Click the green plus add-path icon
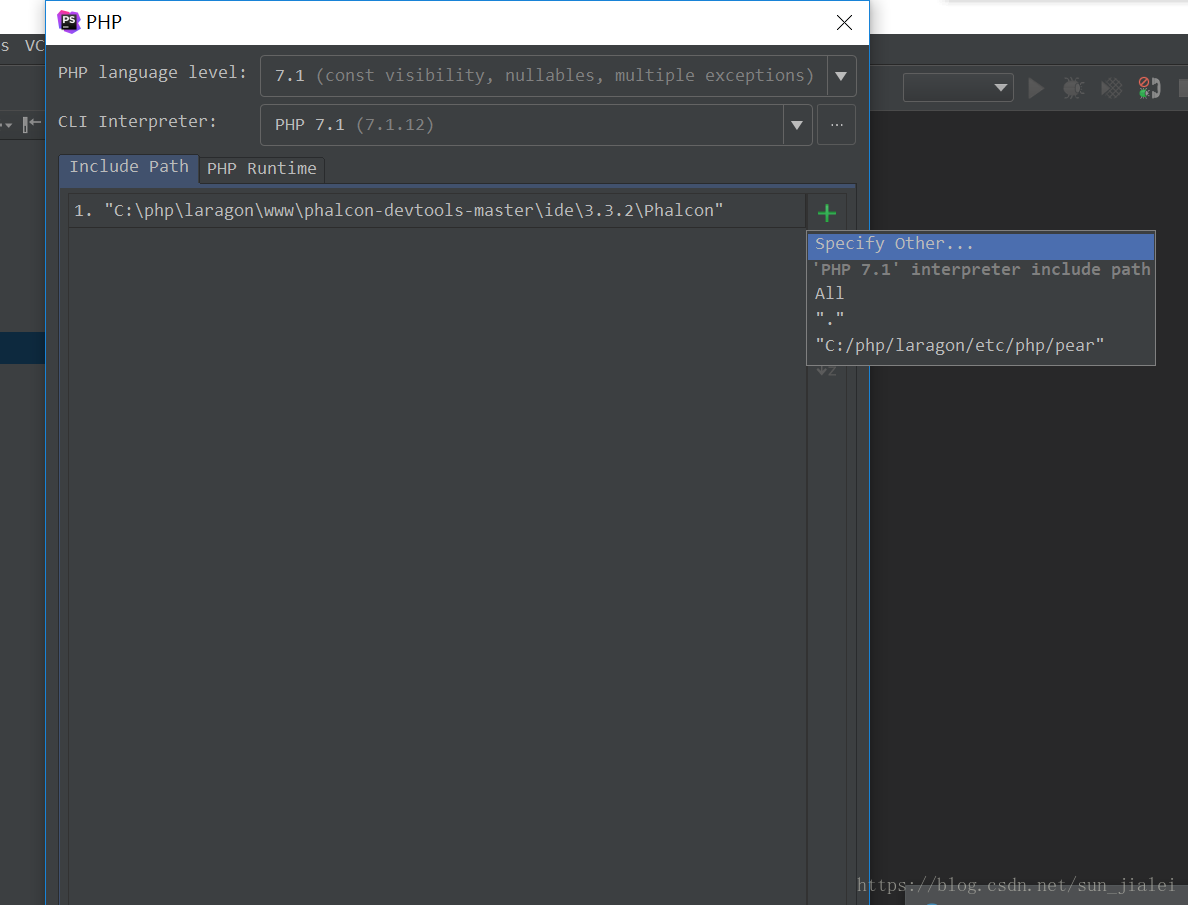Screen dimensions: 1188x905 (x=827, y=213)
